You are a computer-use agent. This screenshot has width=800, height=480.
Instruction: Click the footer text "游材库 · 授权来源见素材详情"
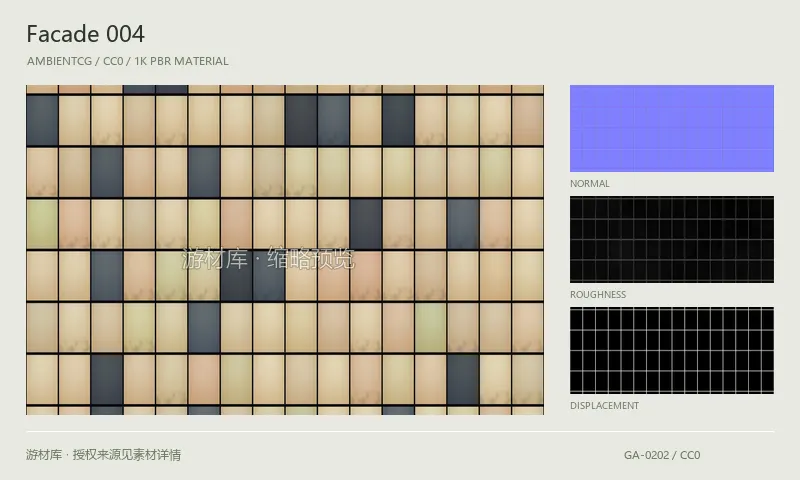pyautogui.click(x=104, y=454)
